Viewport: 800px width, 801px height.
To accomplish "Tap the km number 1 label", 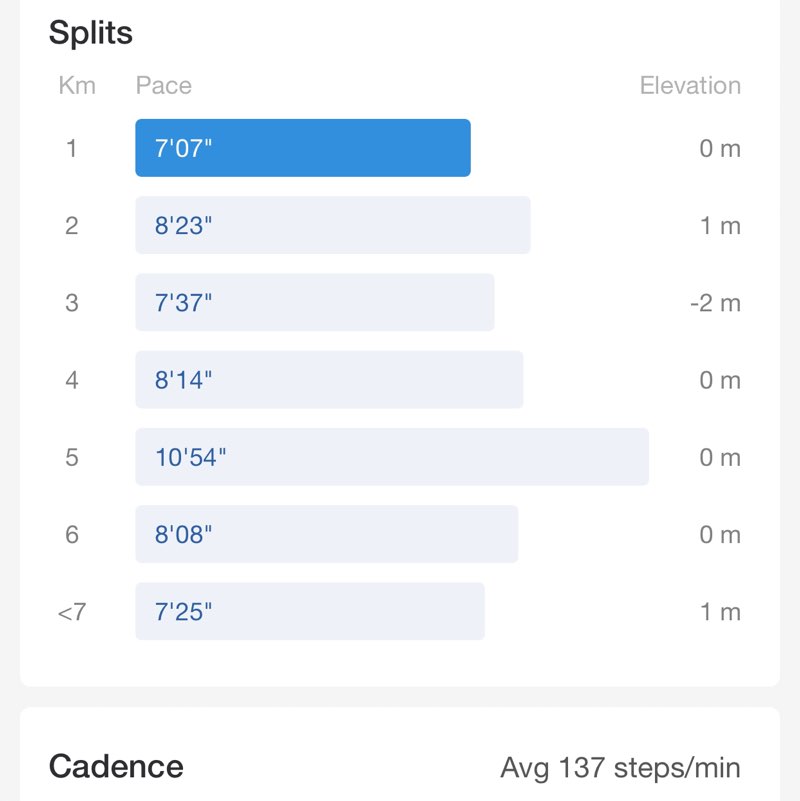I will 72,149.
